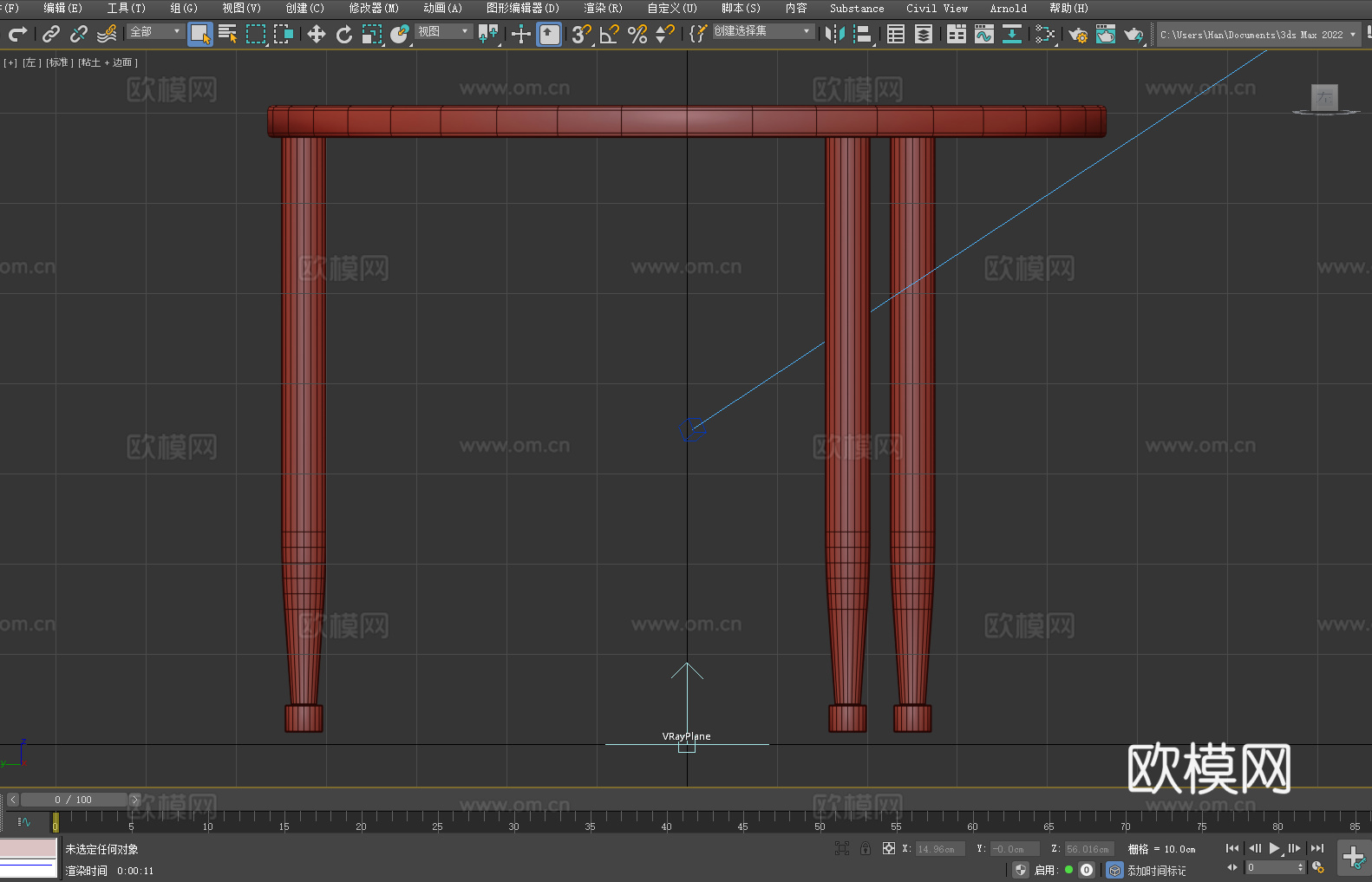Click the ViewCube in the viewport

[x=1324, y=98]
